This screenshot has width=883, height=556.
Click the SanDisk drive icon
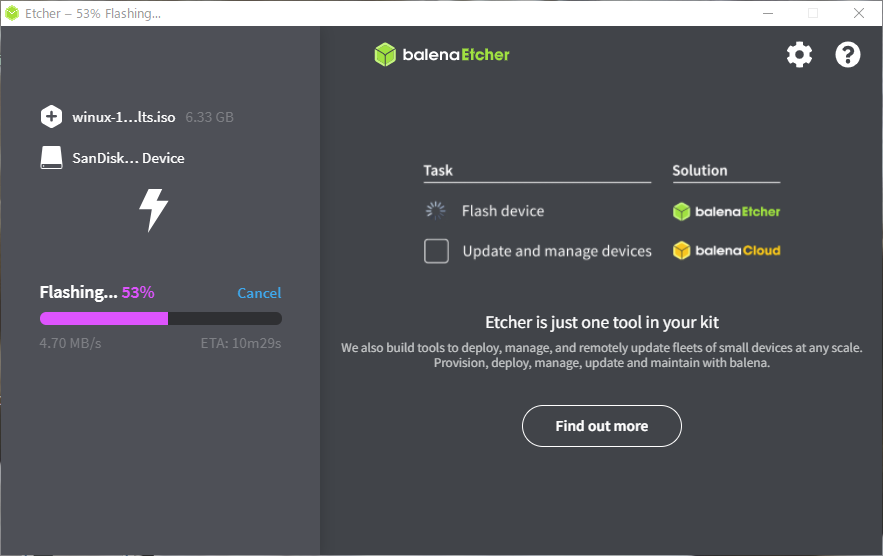[x=51, y=158]
